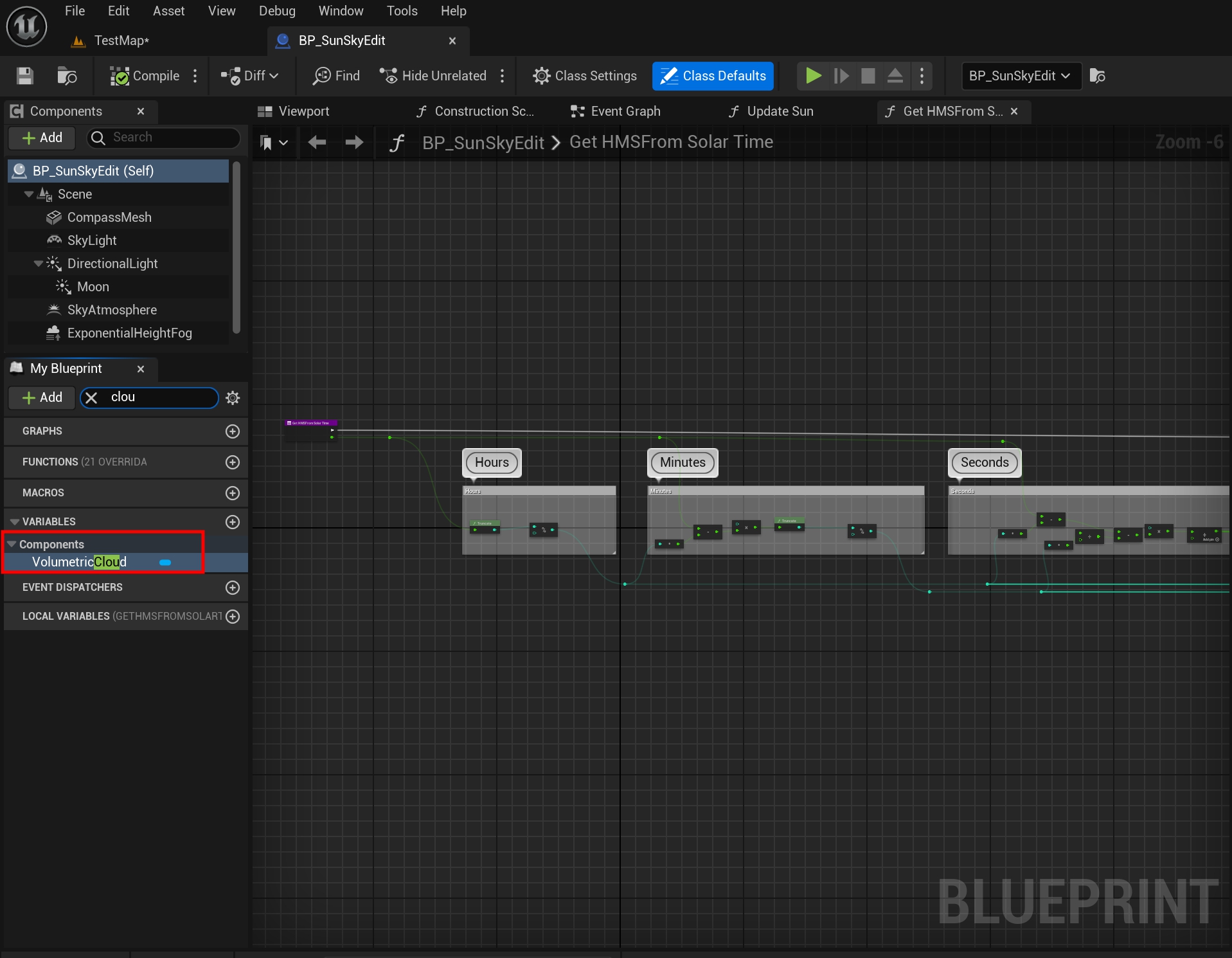Add a new event dispatcher
The height and width of the screenshot is (958, 1232).
[233, 588]
